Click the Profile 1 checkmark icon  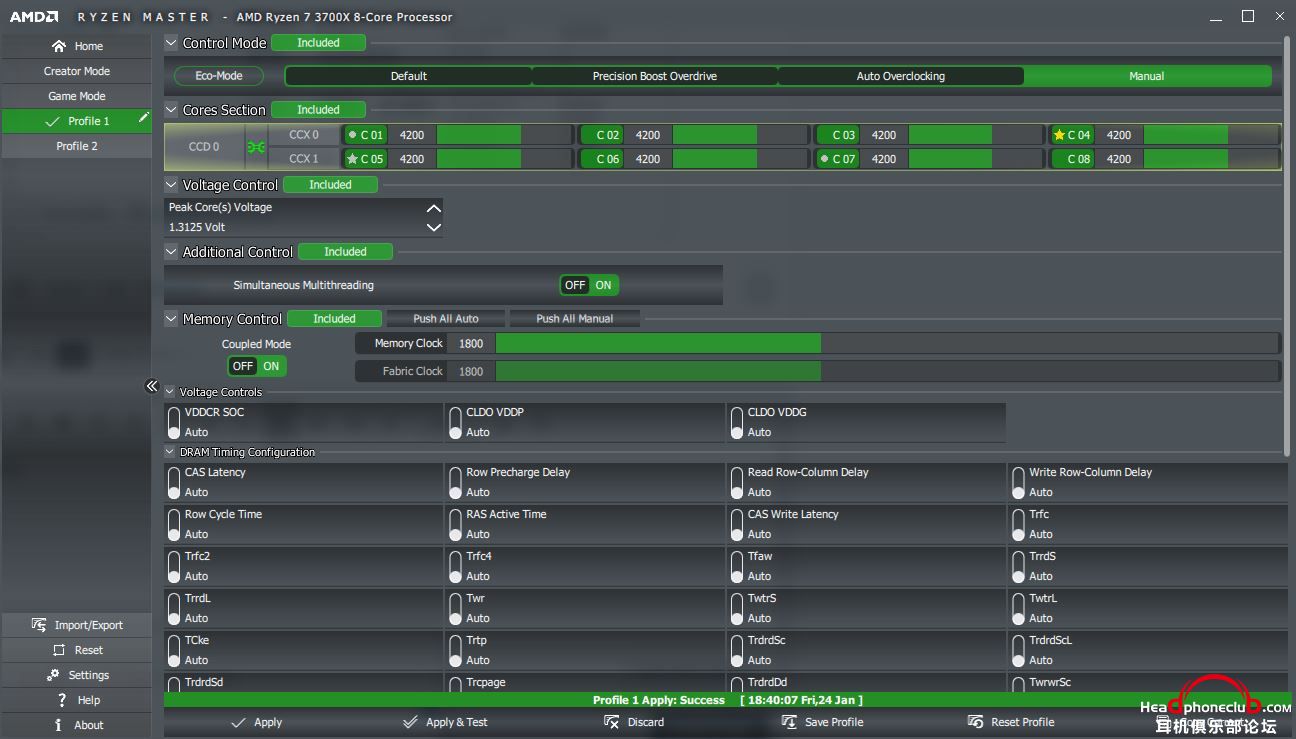click(x=53, y=121)
